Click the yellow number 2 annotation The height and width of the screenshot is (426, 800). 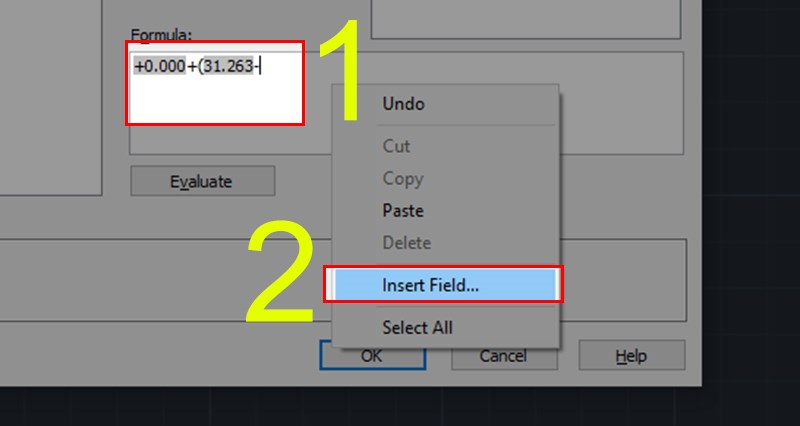pos(283,277)
